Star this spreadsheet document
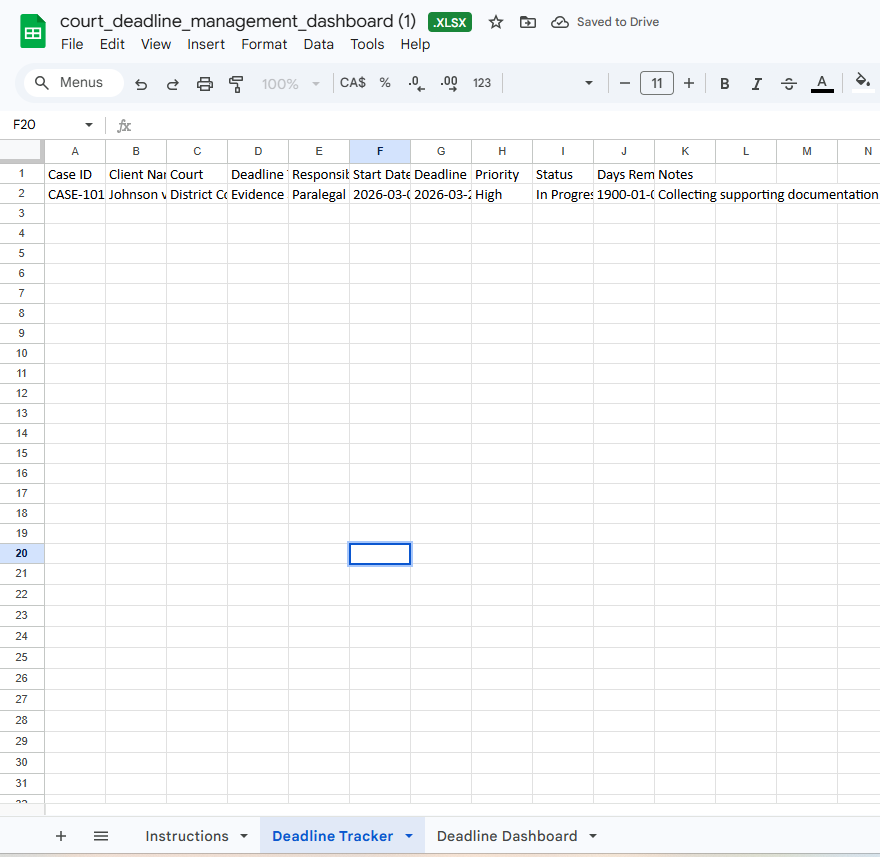Screen dimensions: 880x857 click(x=496, y=22)
